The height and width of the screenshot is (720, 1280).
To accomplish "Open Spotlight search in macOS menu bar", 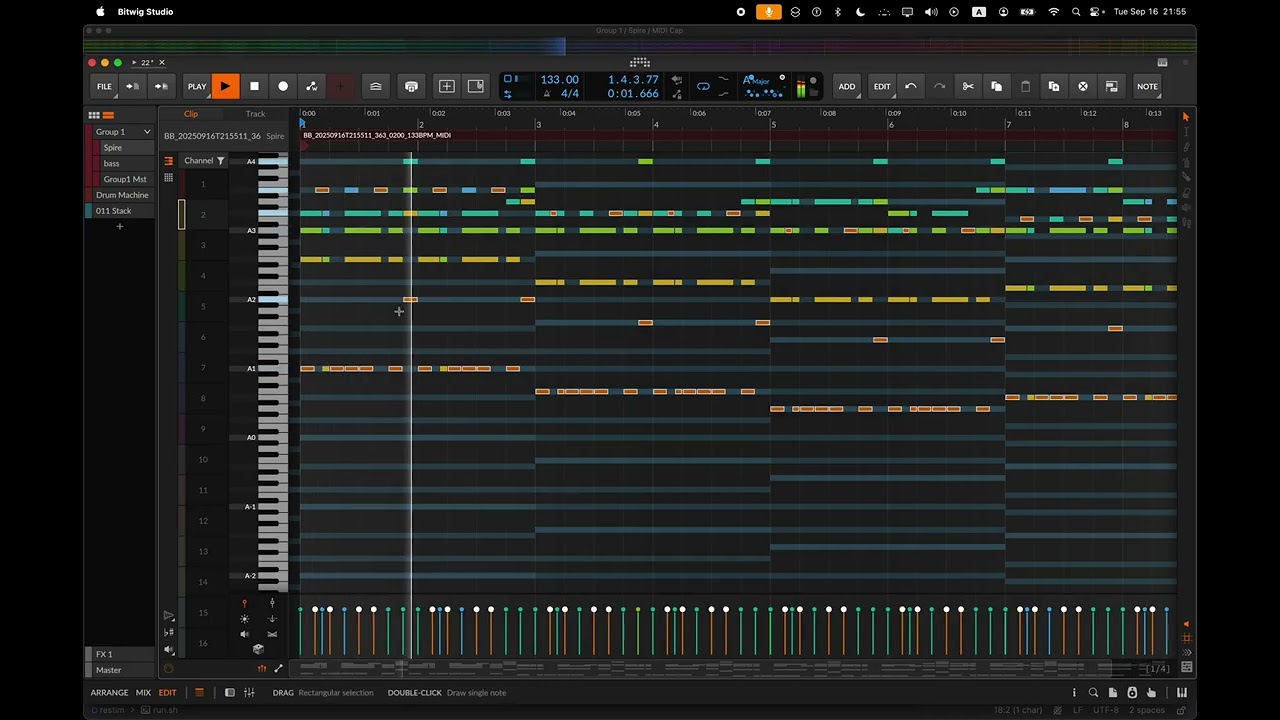I will coord(1076,12).
